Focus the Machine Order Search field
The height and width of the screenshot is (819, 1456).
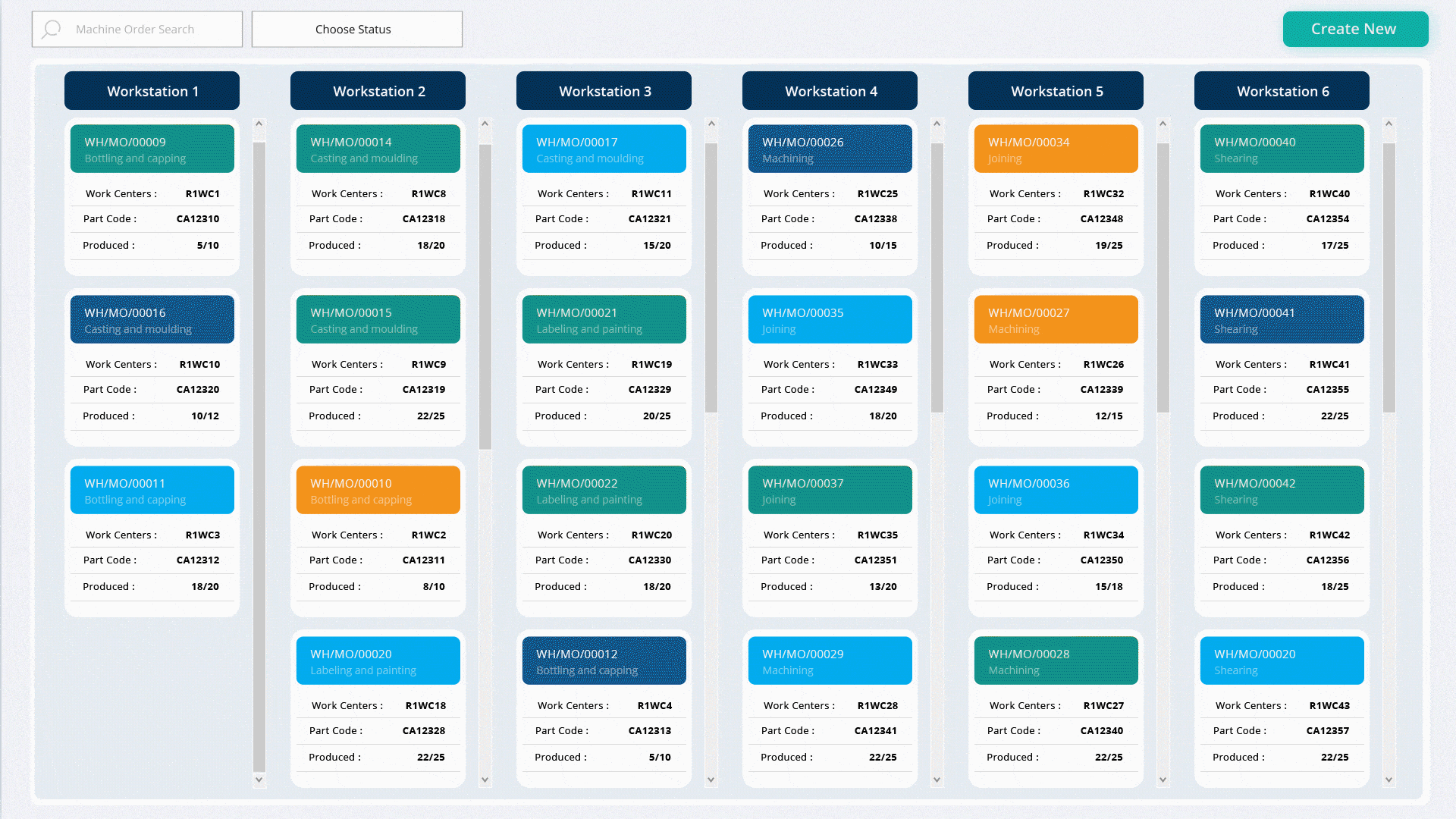pyautogui.click(x=137, y=30)
